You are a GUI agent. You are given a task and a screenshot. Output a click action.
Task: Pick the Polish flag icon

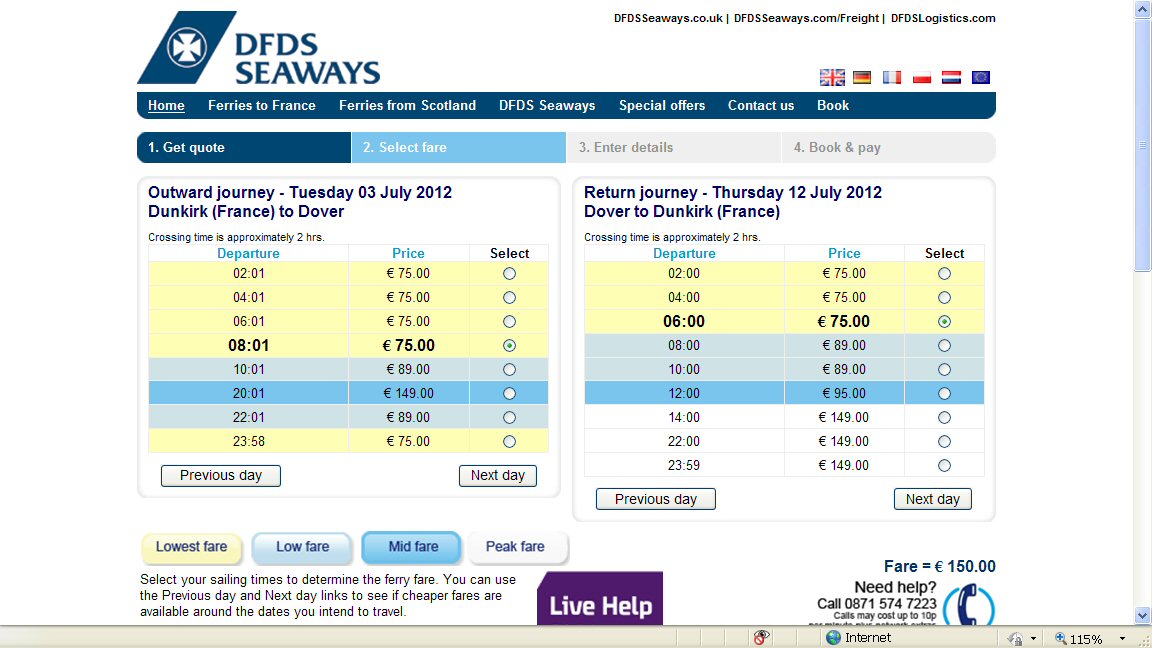(x=921, y=77)
